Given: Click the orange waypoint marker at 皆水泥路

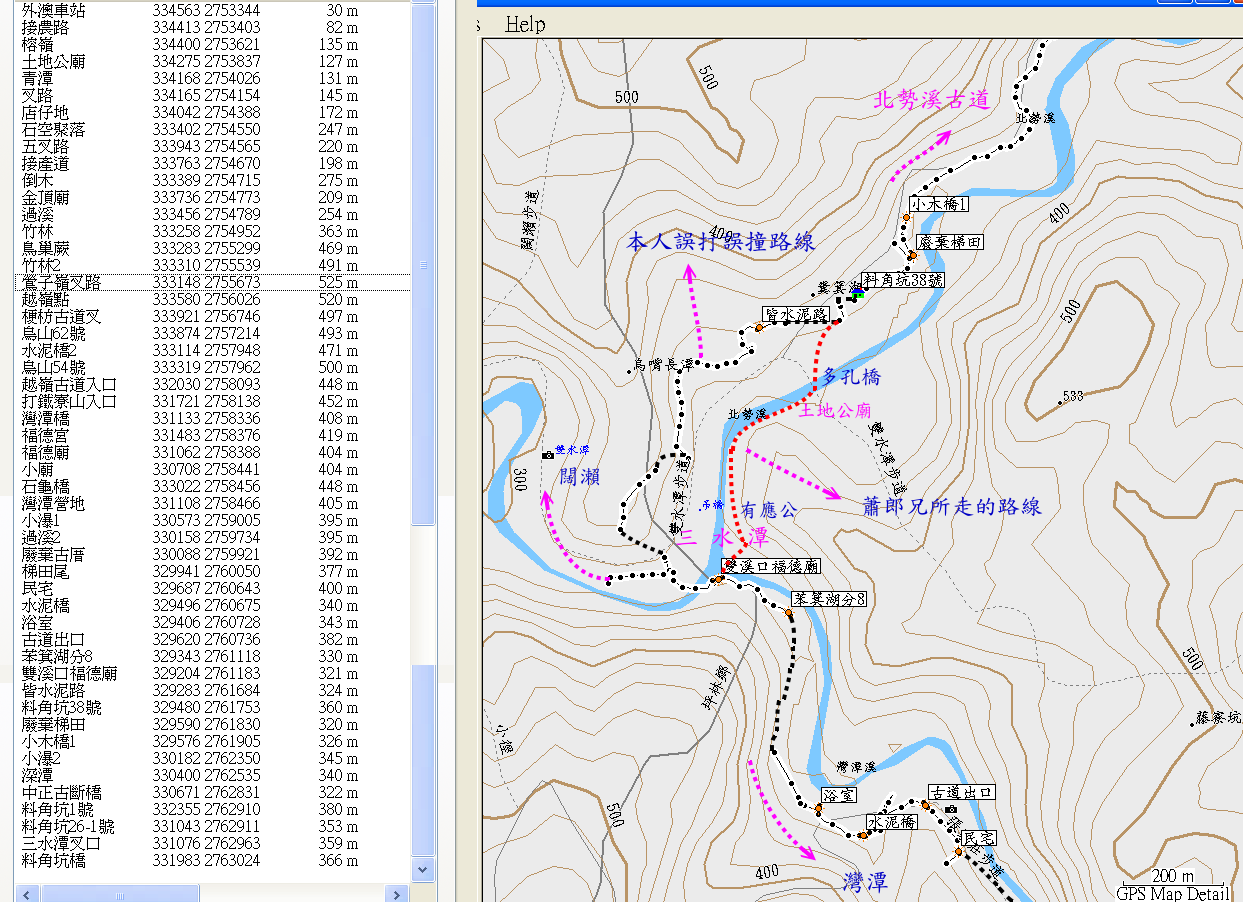Looking at the screenshot, I should click(x=759, y=328).
